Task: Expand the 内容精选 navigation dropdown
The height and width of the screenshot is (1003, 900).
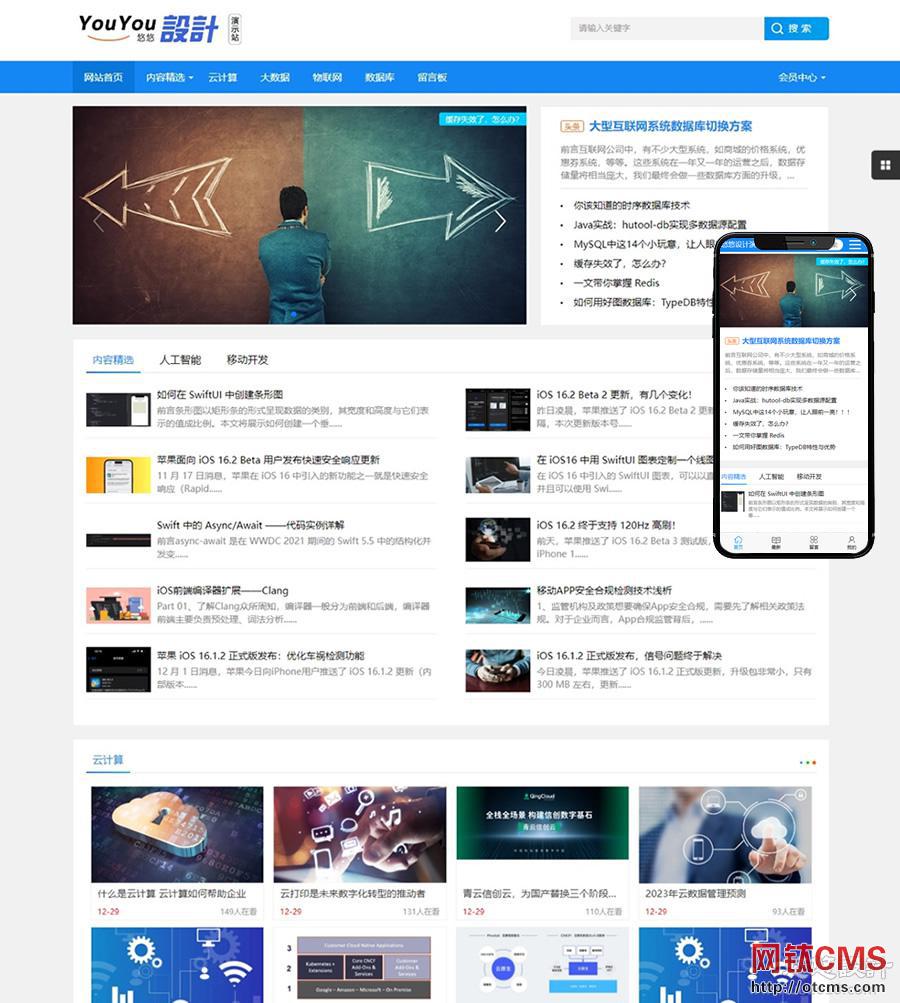Action: pyautogui.click(x=170, y=78)
